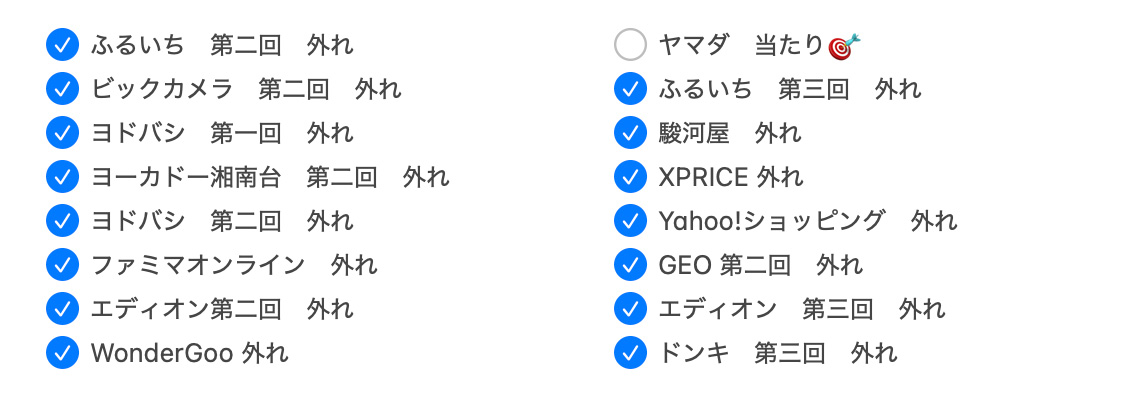Toggle the エディオン 第三回 外れ checkbox
Viewport: 1146px width, 403px height.
[630, 309]
